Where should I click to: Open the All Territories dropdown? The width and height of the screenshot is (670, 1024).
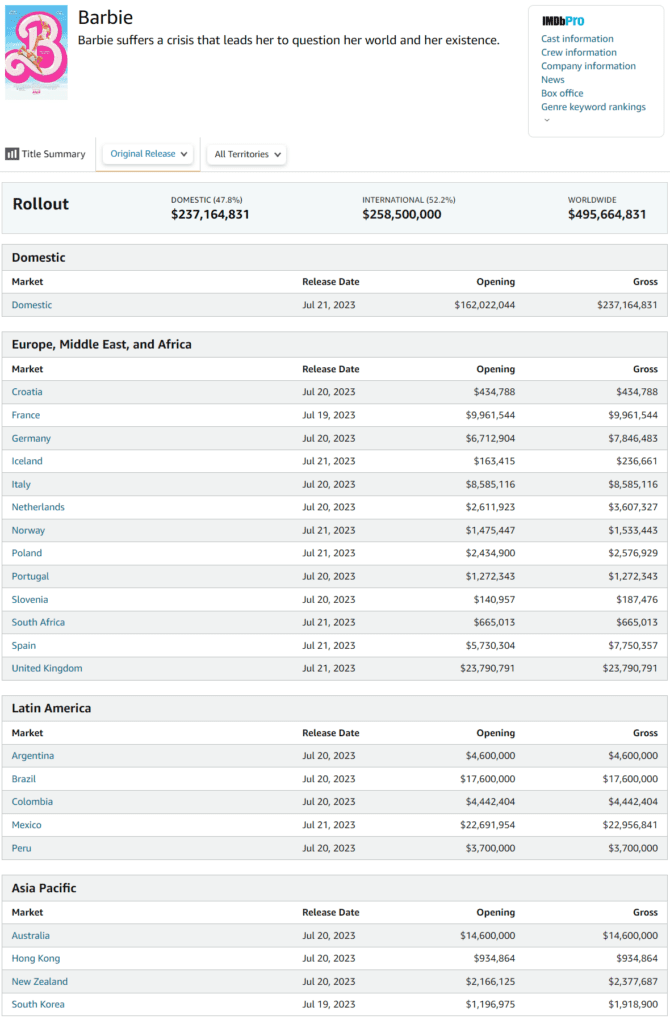click(x=249, y=155)
